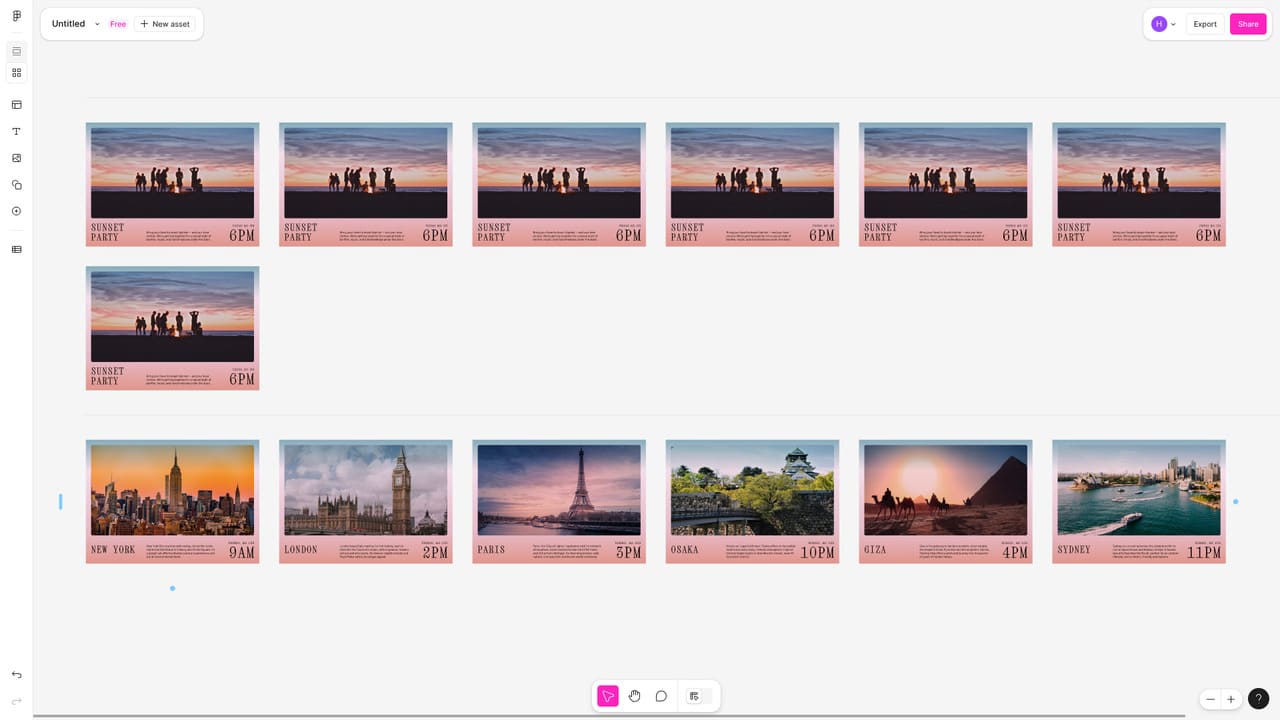Select the Sunset Party asset in second row

172,328
